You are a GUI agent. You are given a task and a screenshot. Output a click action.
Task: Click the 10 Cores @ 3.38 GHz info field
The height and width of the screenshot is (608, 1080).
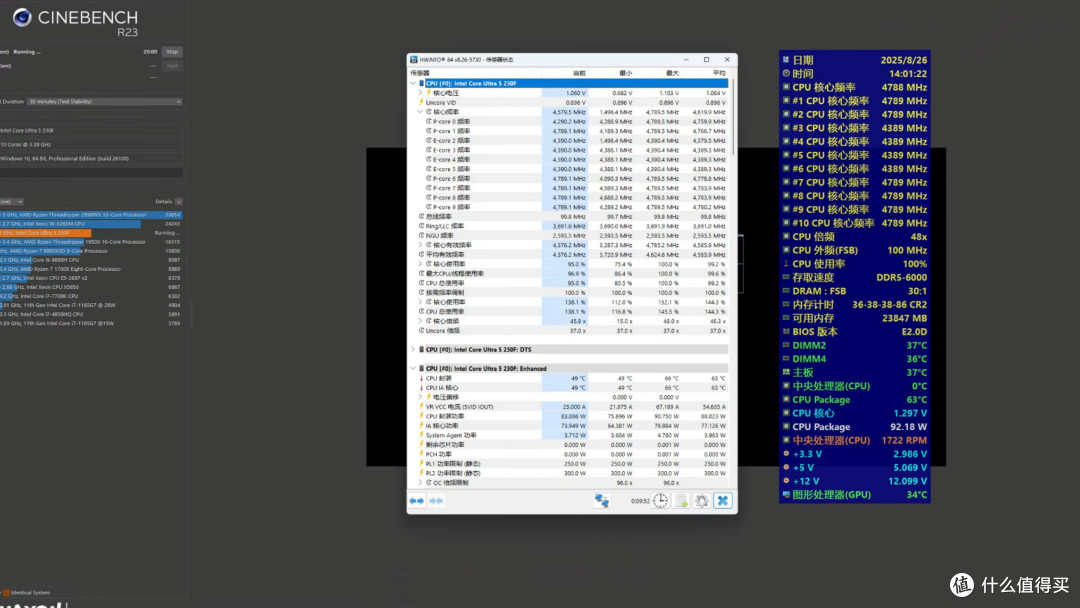pyautogui.click(x=91, y=145)
